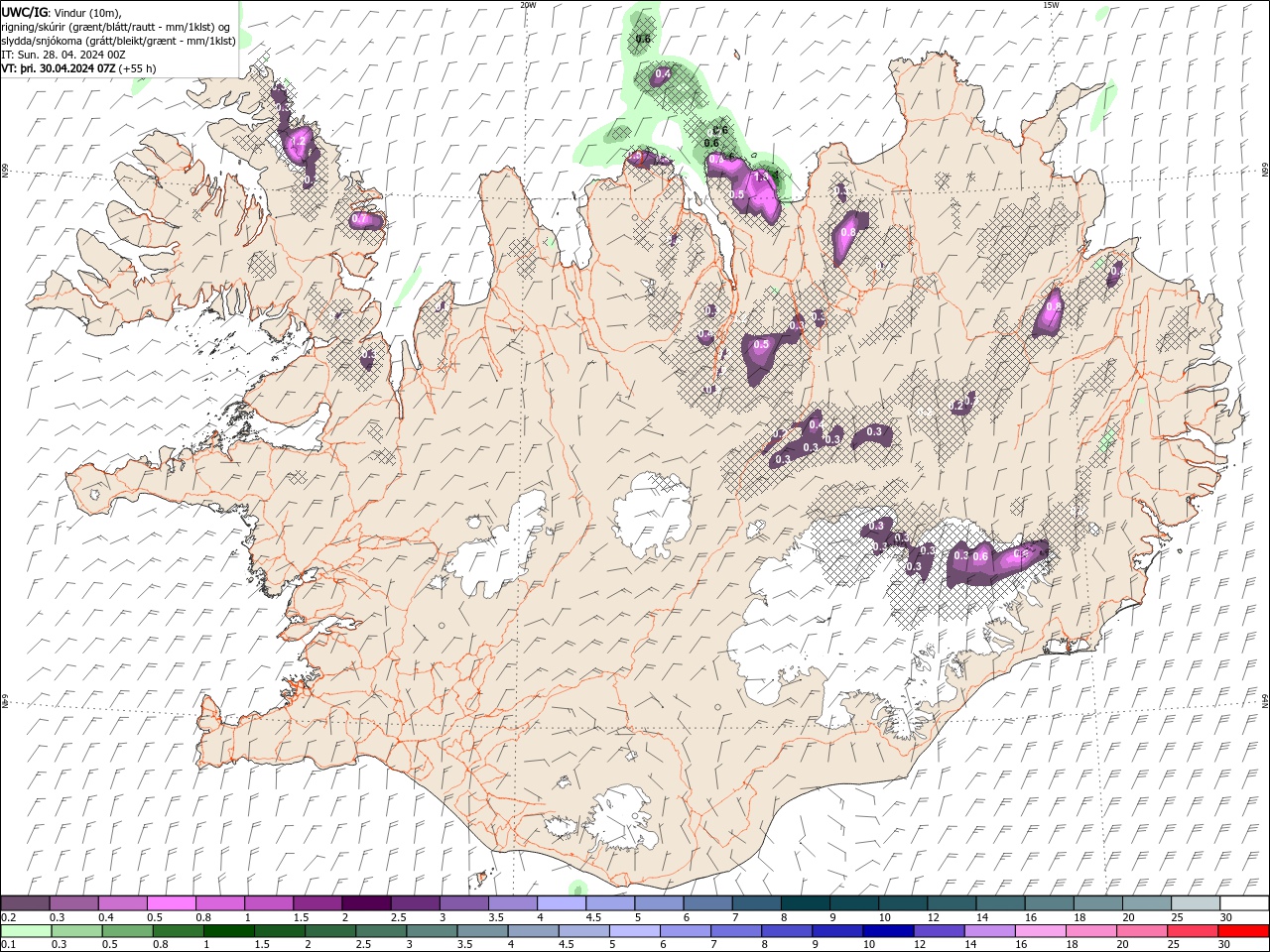
Task: Click the '15W' longitude label
Action: (1052, 5)
